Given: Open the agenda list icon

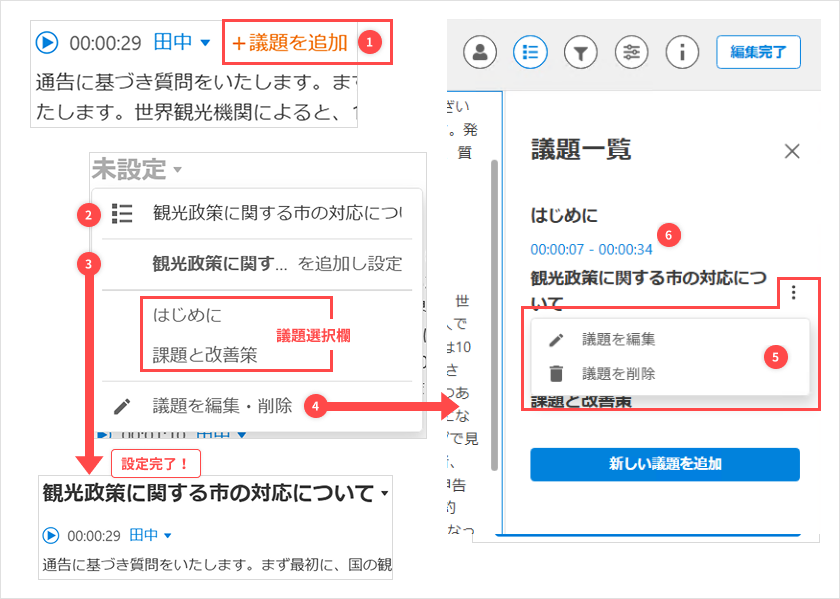Looking at the screenshot, I should 530,52.
